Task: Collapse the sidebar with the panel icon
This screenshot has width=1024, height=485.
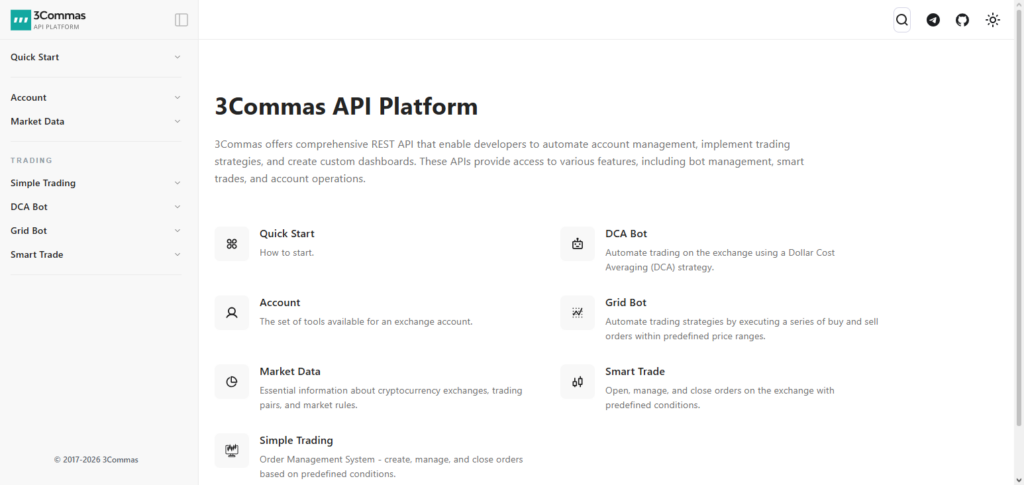Action: pyautogui.click(x=182, y=20)
